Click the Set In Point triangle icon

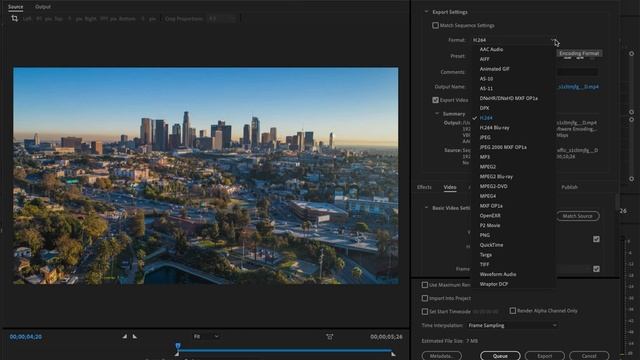point(124,336)
